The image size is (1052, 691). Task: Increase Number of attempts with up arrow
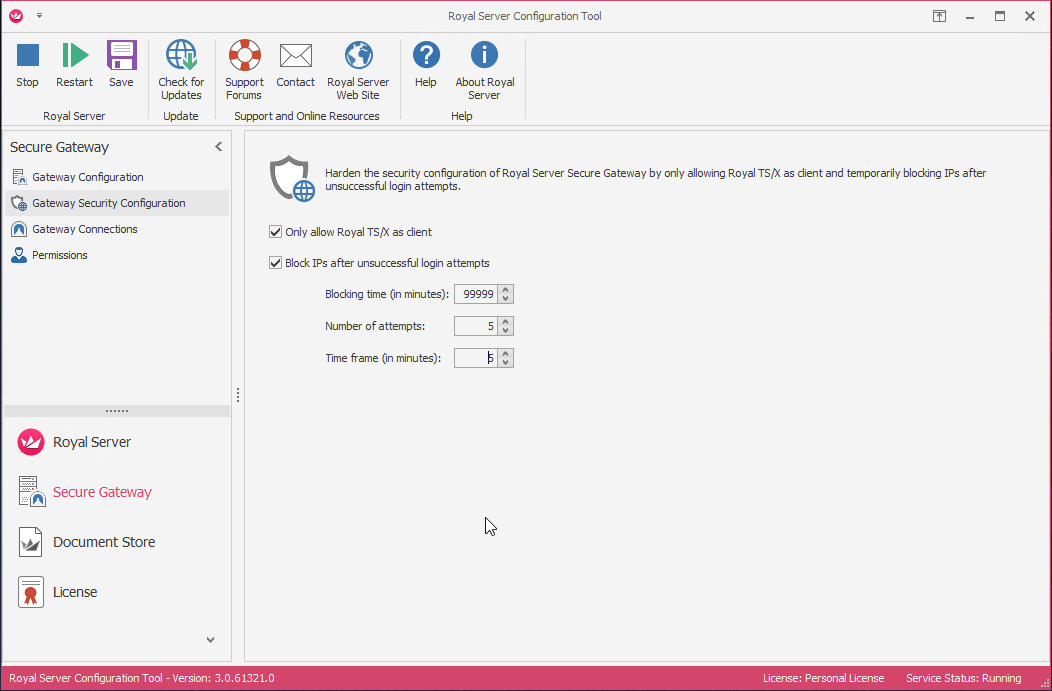click(x=506, y=322)
